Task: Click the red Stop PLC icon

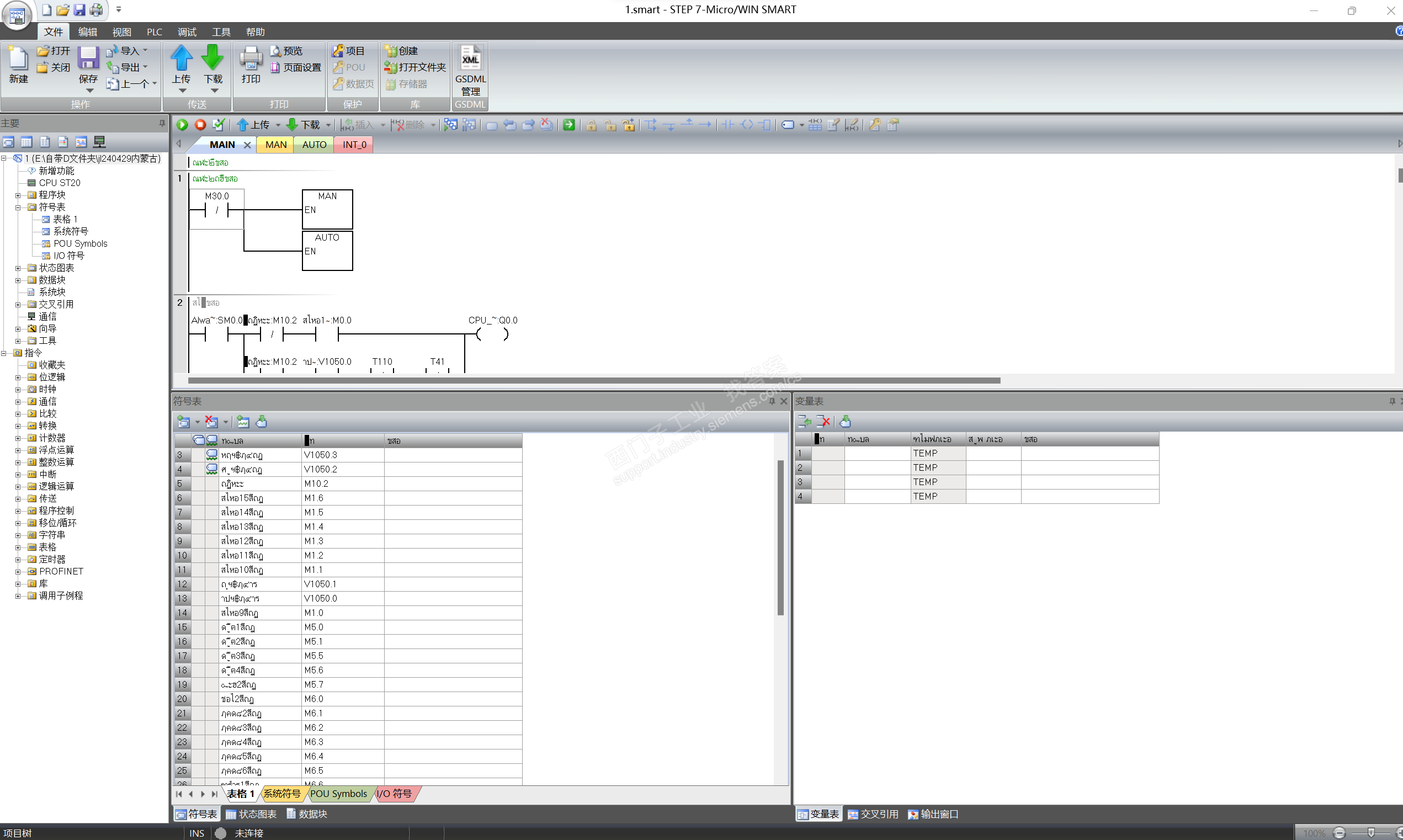Action: [x=200, y=125]
